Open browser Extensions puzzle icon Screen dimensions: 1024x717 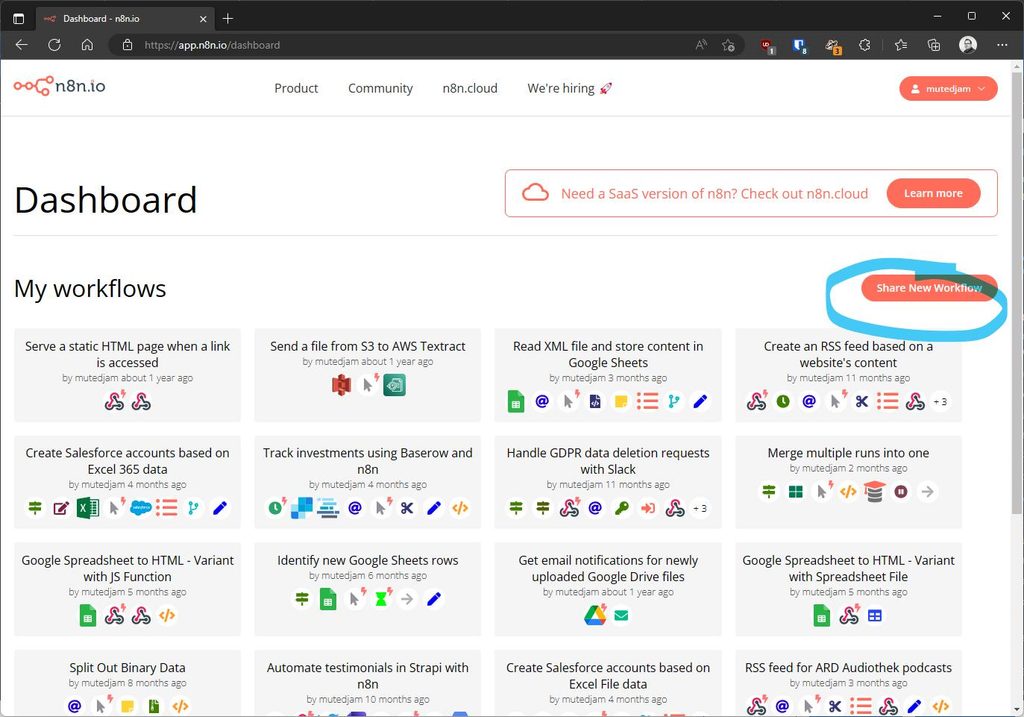click(x=865, y=45)
